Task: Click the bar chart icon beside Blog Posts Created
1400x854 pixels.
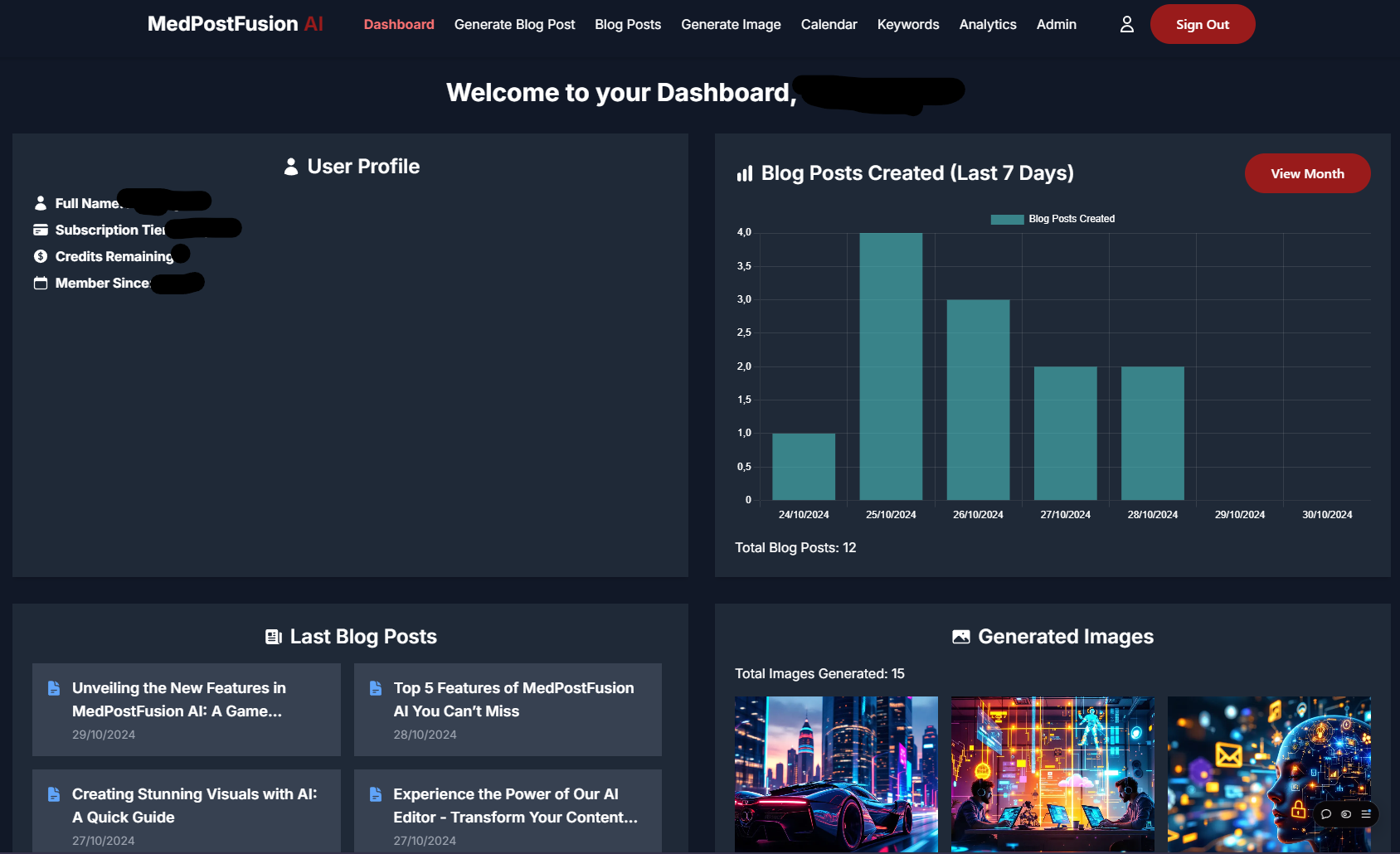Action: click(745, 173)
